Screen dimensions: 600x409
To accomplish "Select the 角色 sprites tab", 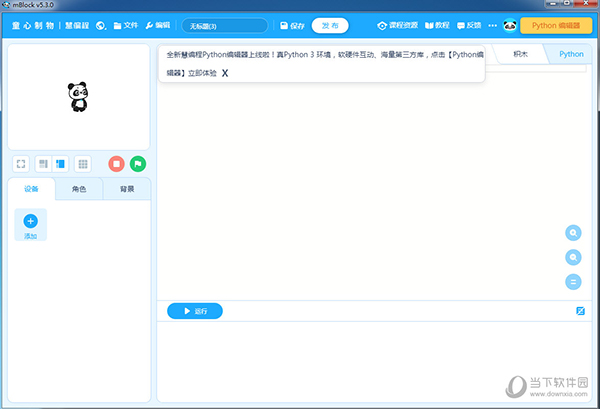I will tap(79, 189).
